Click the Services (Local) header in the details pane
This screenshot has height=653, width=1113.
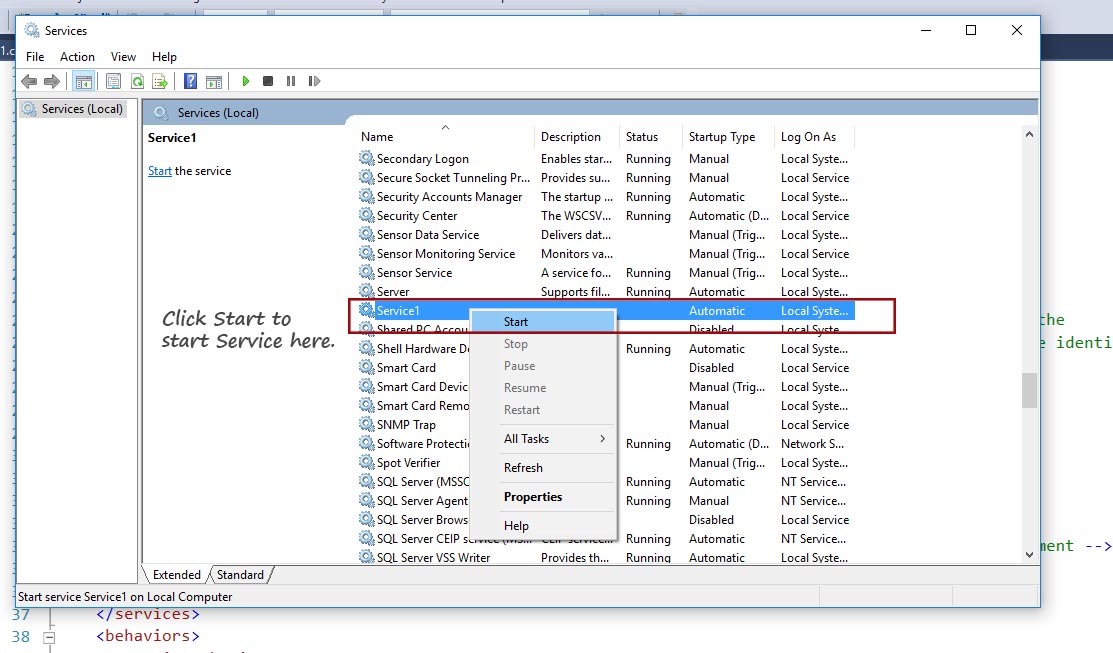click(218, 112)
